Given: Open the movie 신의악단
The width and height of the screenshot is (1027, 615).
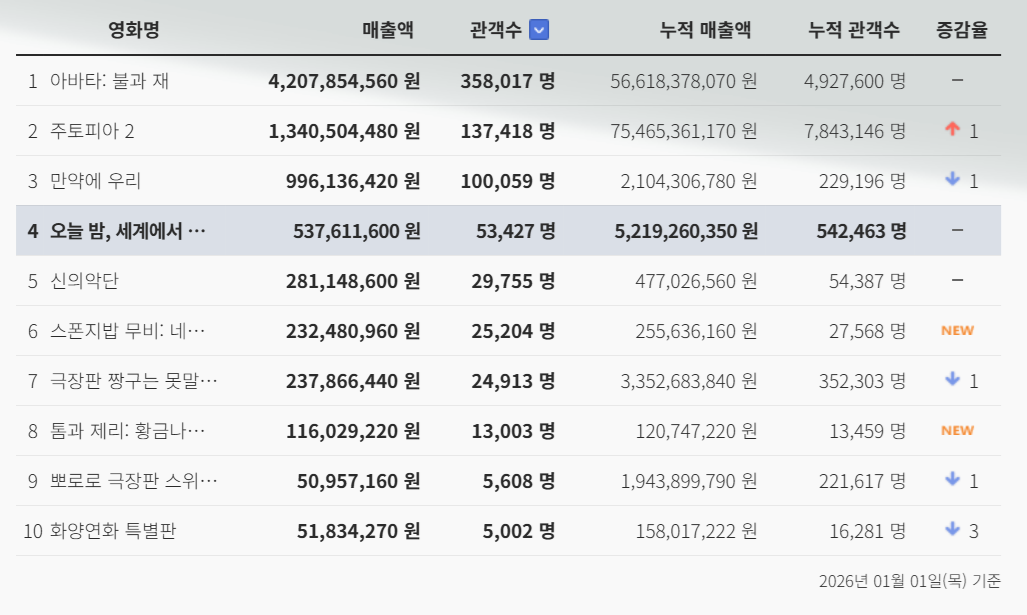Looking at the screenshot, I should pos(84,281).
